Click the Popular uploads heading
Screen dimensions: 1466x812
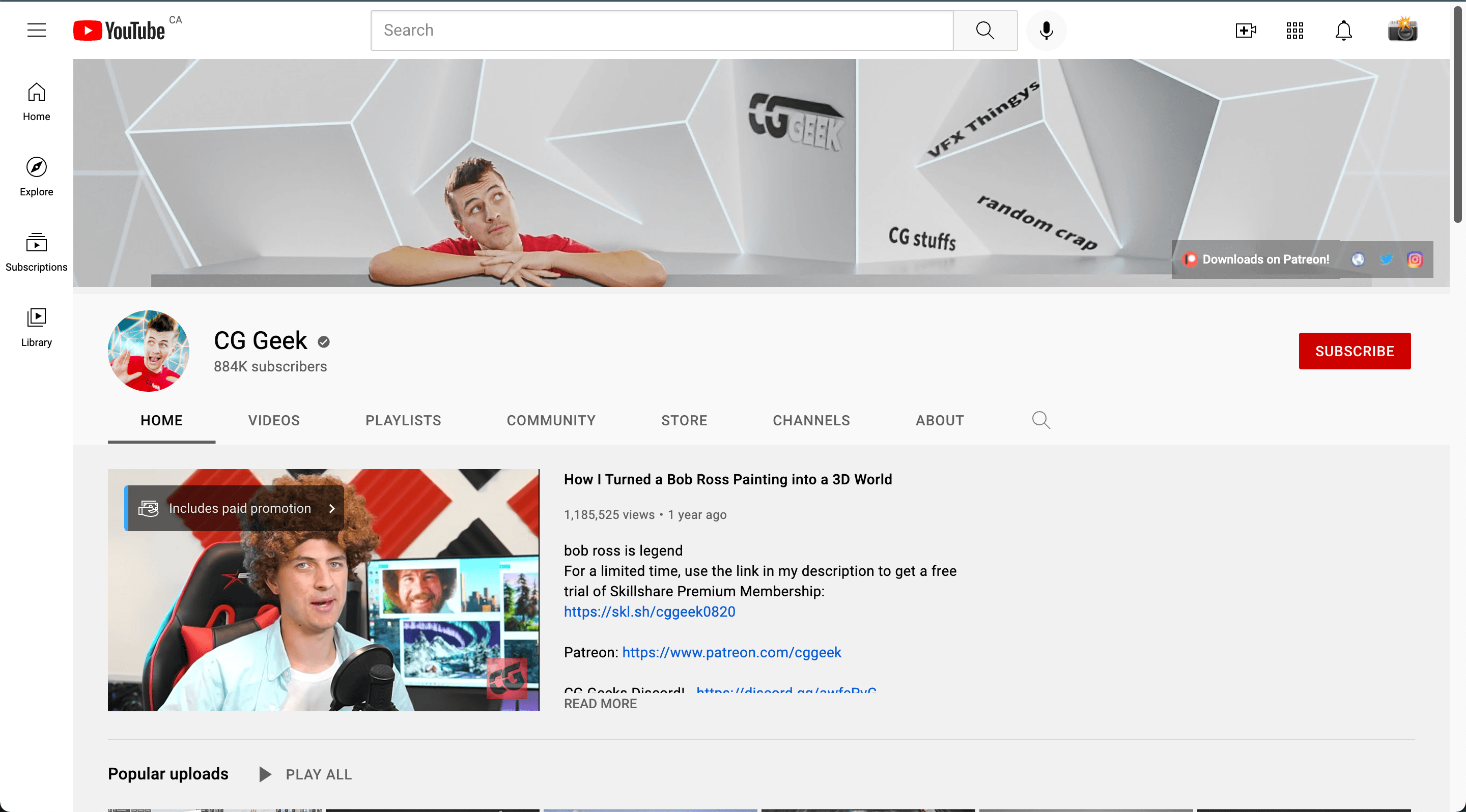(x=168, y=774)
